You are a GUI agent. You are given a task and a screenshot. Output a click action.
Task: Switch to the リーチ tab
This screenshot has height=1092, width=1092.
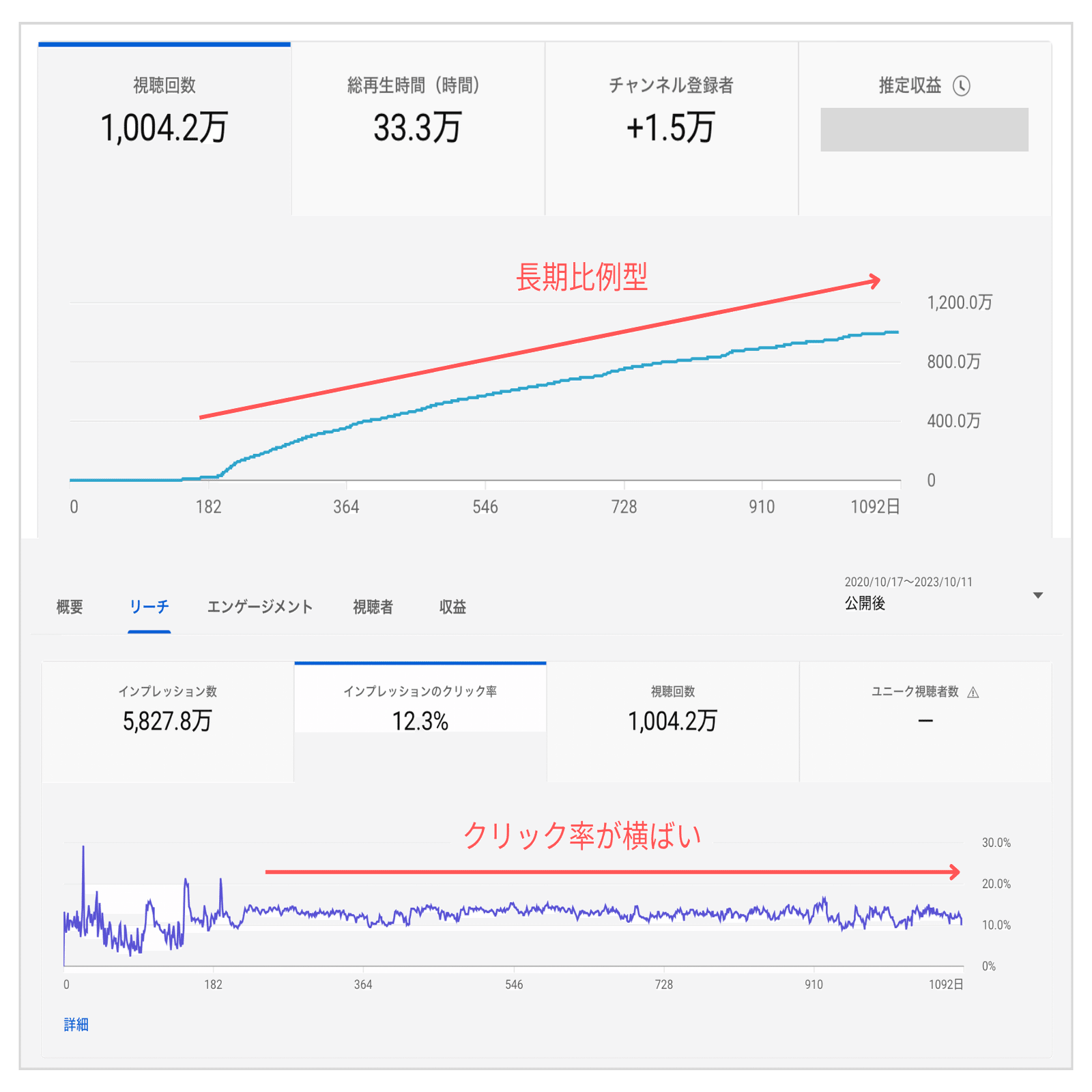click(x=149, y=607)
